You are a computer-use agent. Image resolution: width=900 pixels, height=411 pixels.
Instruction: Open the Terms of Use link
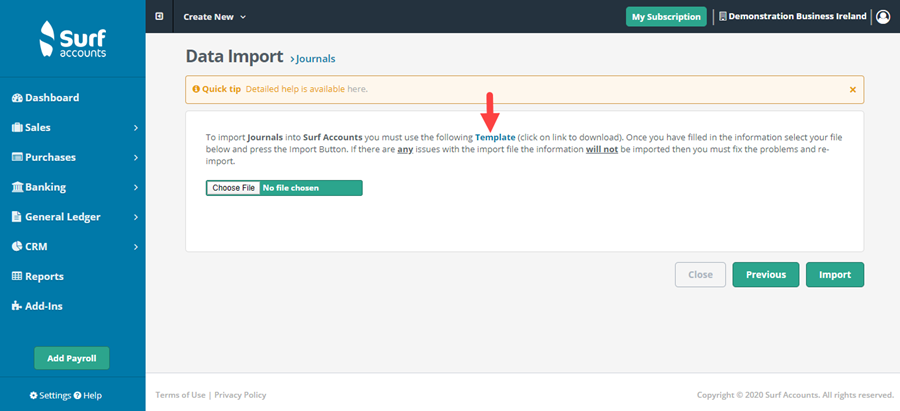click(x=180, y=395)
